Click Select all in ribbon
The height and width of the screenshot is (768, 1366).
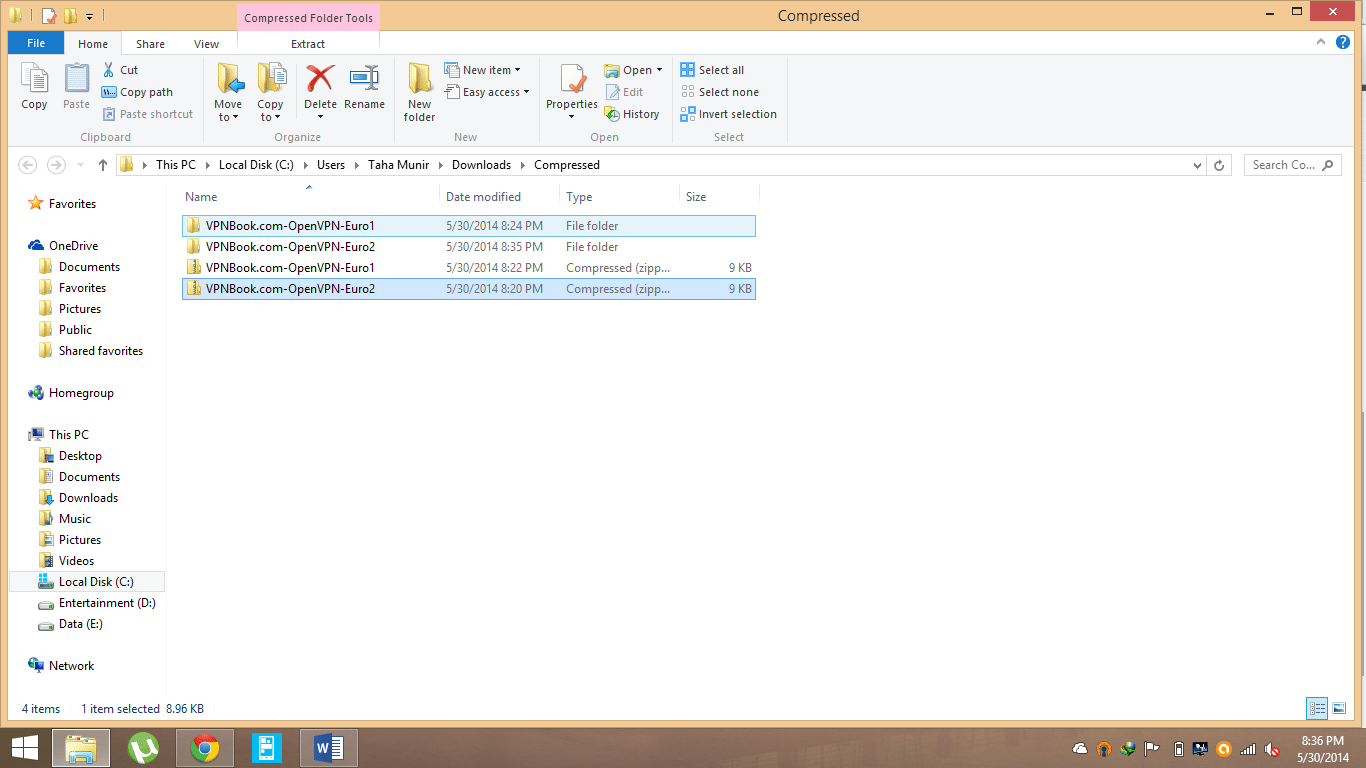712,70
